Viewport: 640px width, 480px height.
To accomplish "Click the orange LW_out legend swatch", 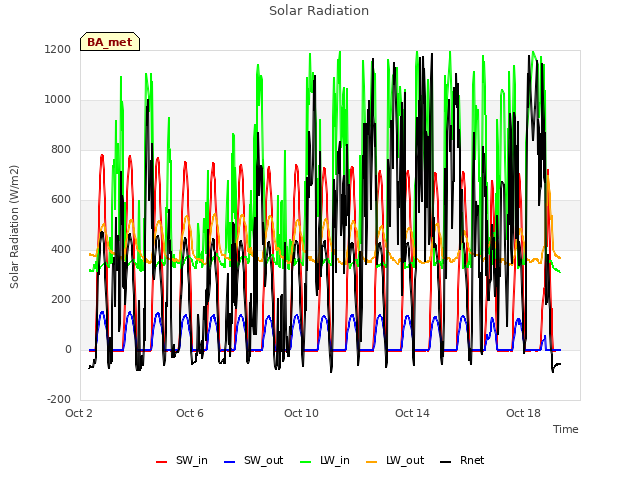I will click(372, 462).
